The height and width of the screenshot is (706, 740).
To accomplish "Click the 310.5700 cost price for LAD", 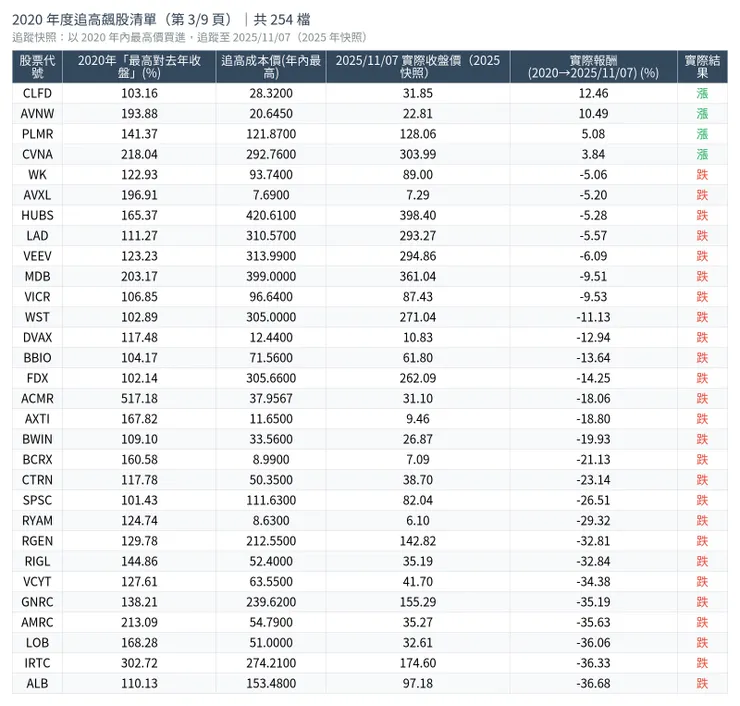I will (271, 235).
